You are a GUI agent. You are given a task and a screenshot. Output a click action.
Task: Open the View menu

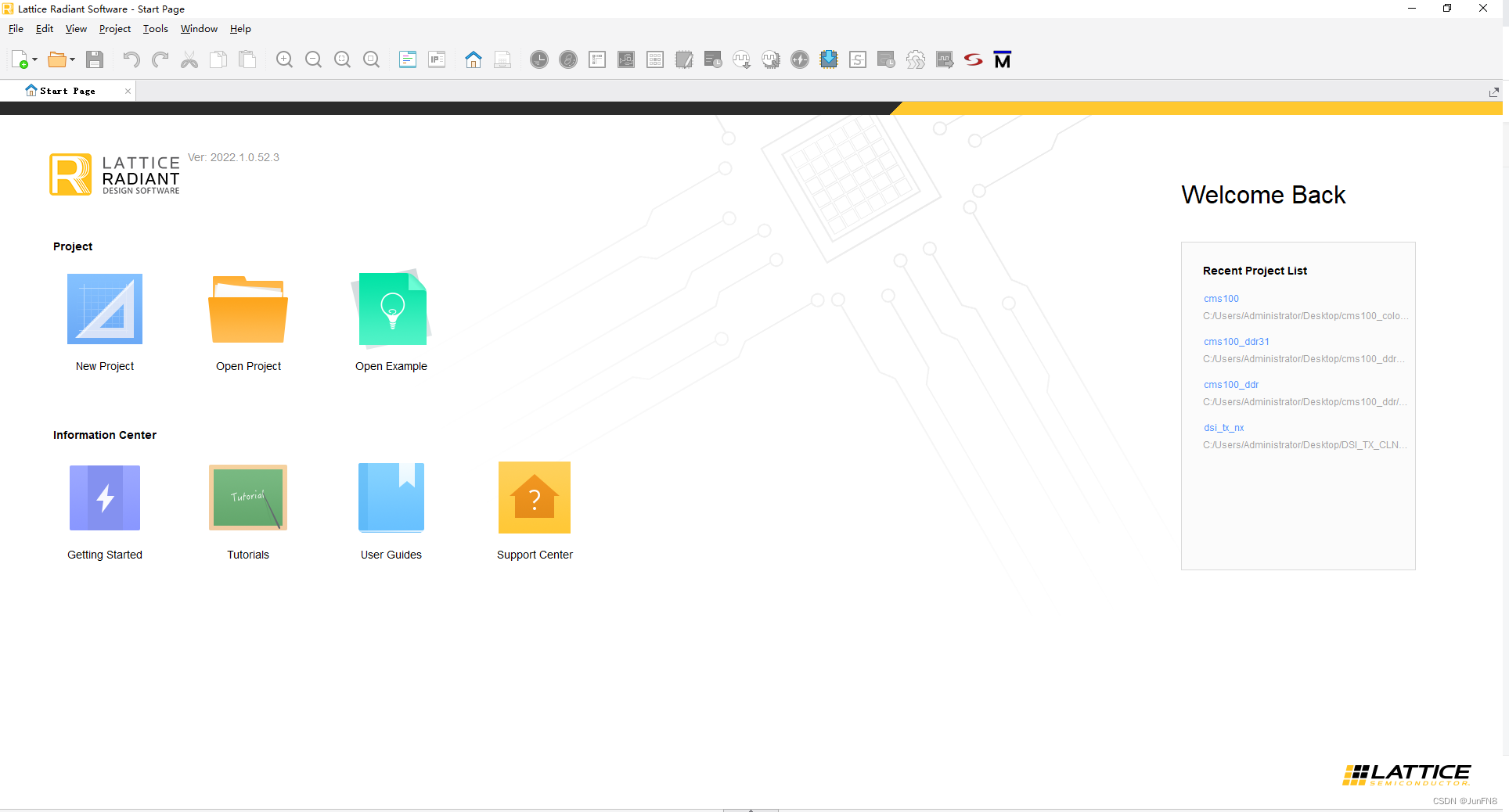coord(76,29)
